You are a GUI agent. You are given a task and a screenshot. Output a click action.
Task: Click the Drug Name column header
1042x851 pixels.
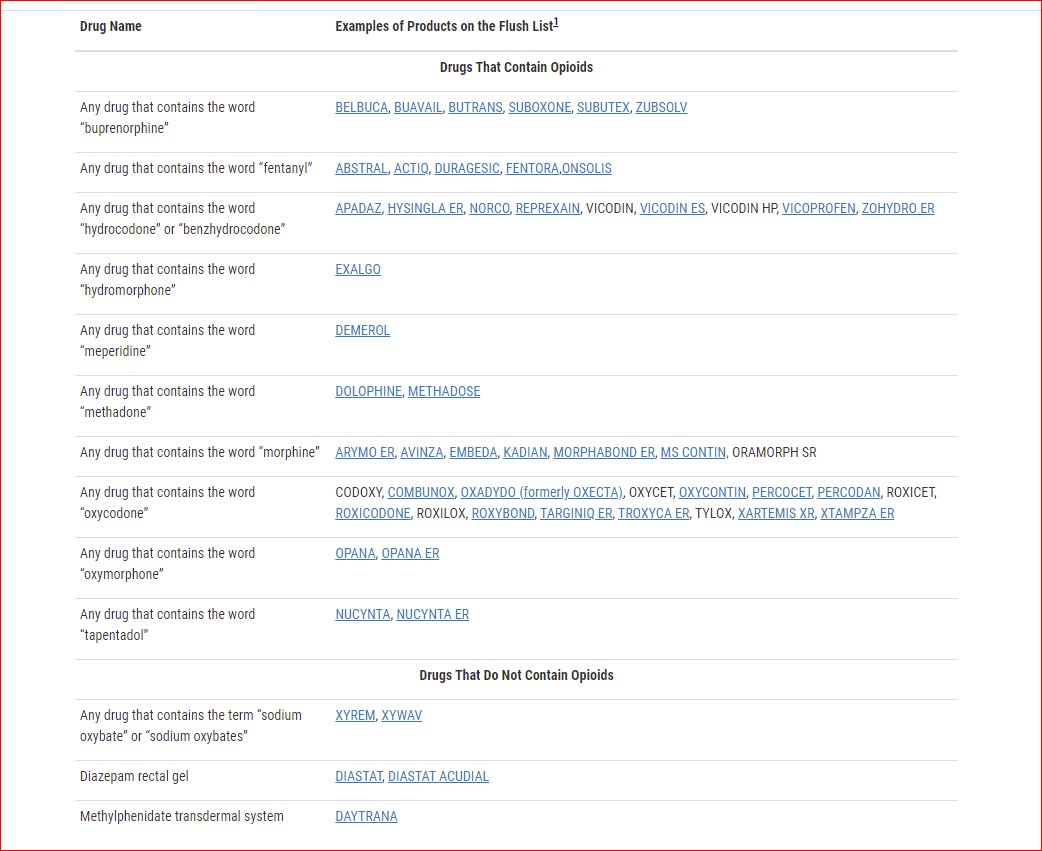111,27
